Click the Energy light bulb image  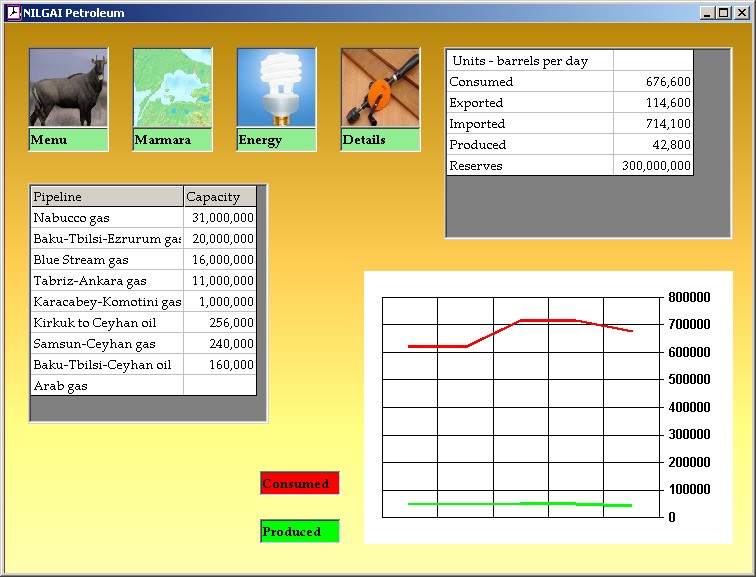coord(276,88)
